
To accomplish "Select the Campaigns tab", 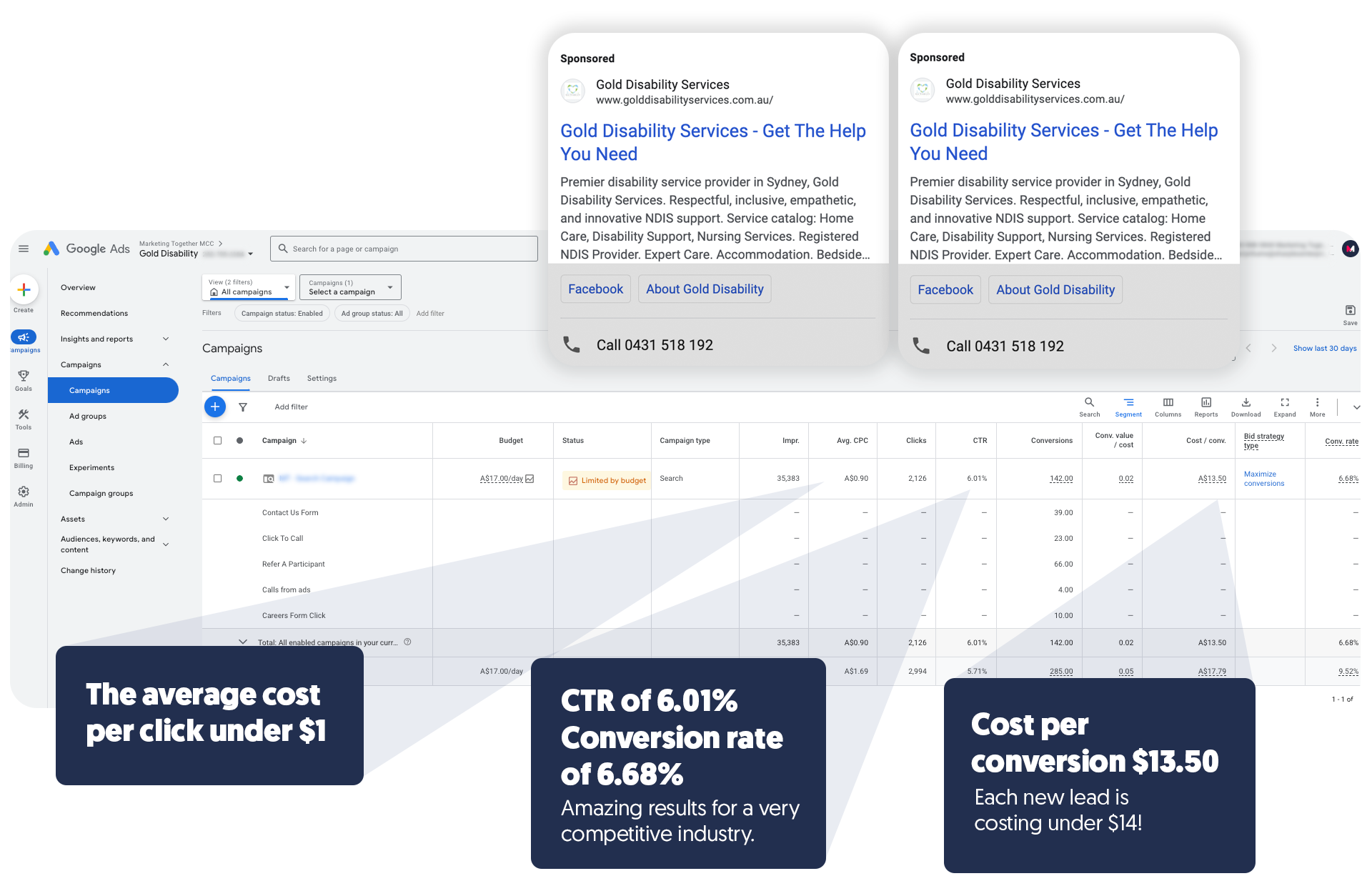I will click(x=230, y=378).
